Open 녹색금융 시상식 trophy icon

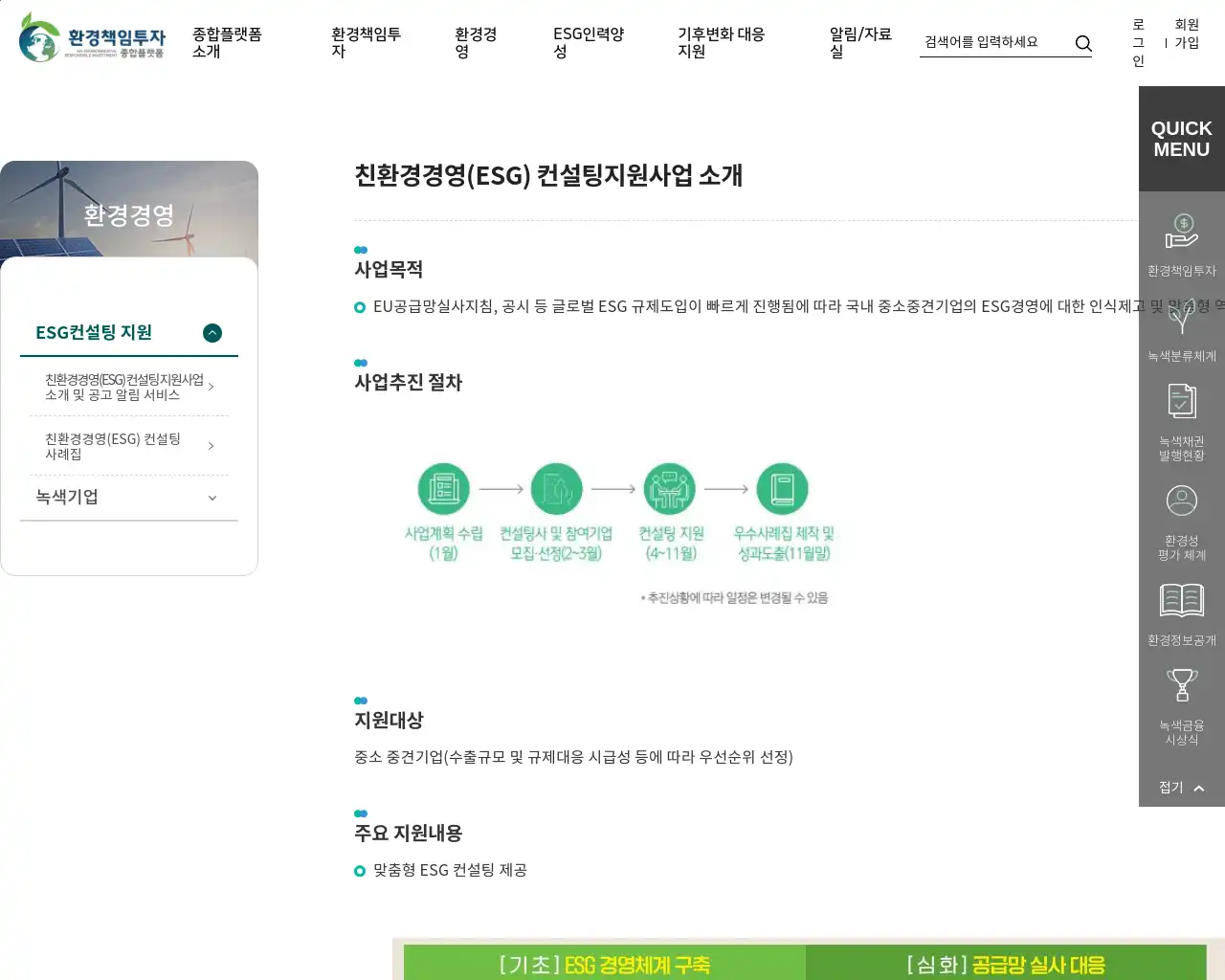pos(1181,686)
